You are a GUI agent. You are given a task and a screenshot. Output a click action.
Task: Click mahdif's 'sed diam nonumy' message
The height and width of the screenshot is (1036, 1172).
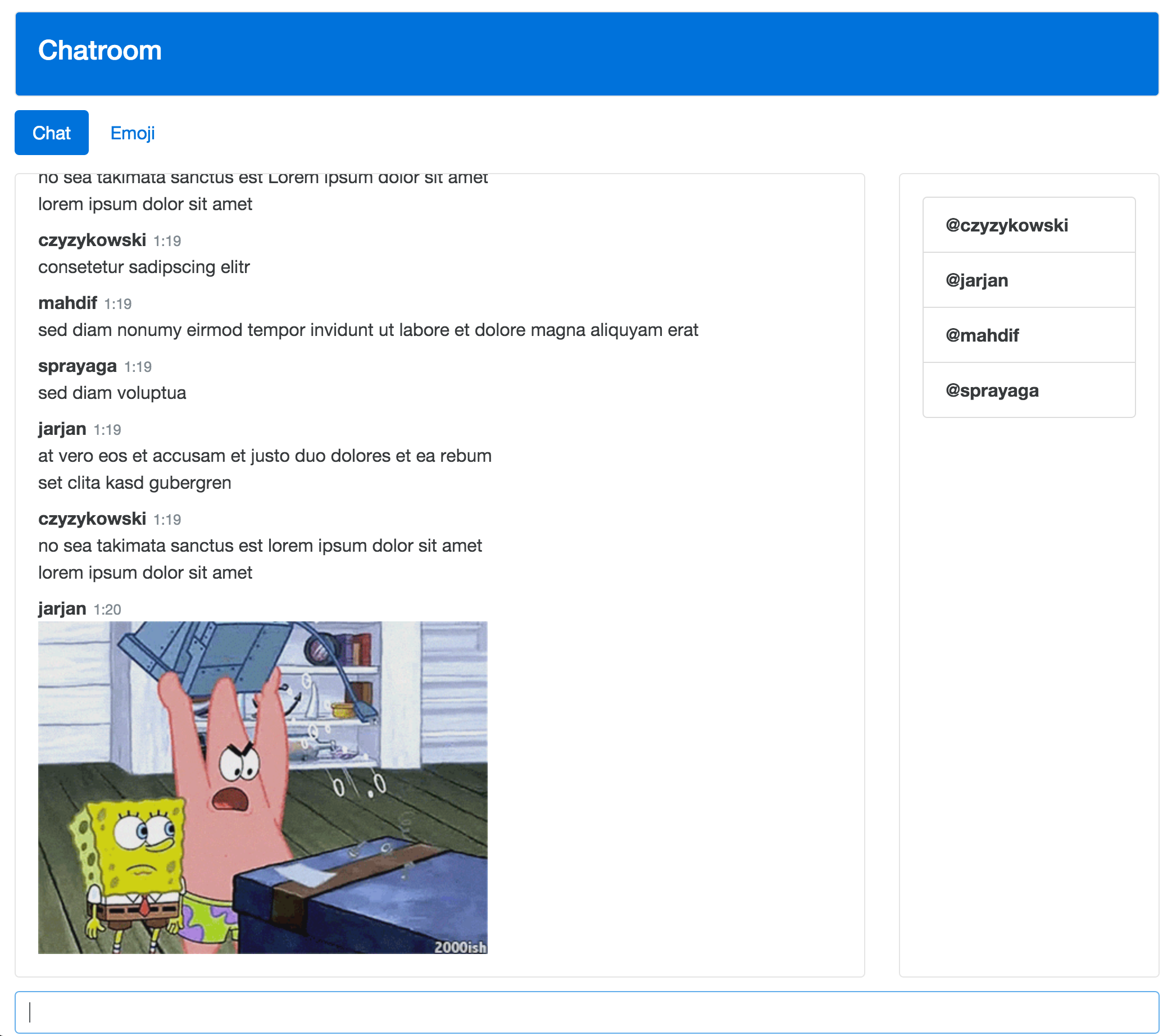(367, 330)
